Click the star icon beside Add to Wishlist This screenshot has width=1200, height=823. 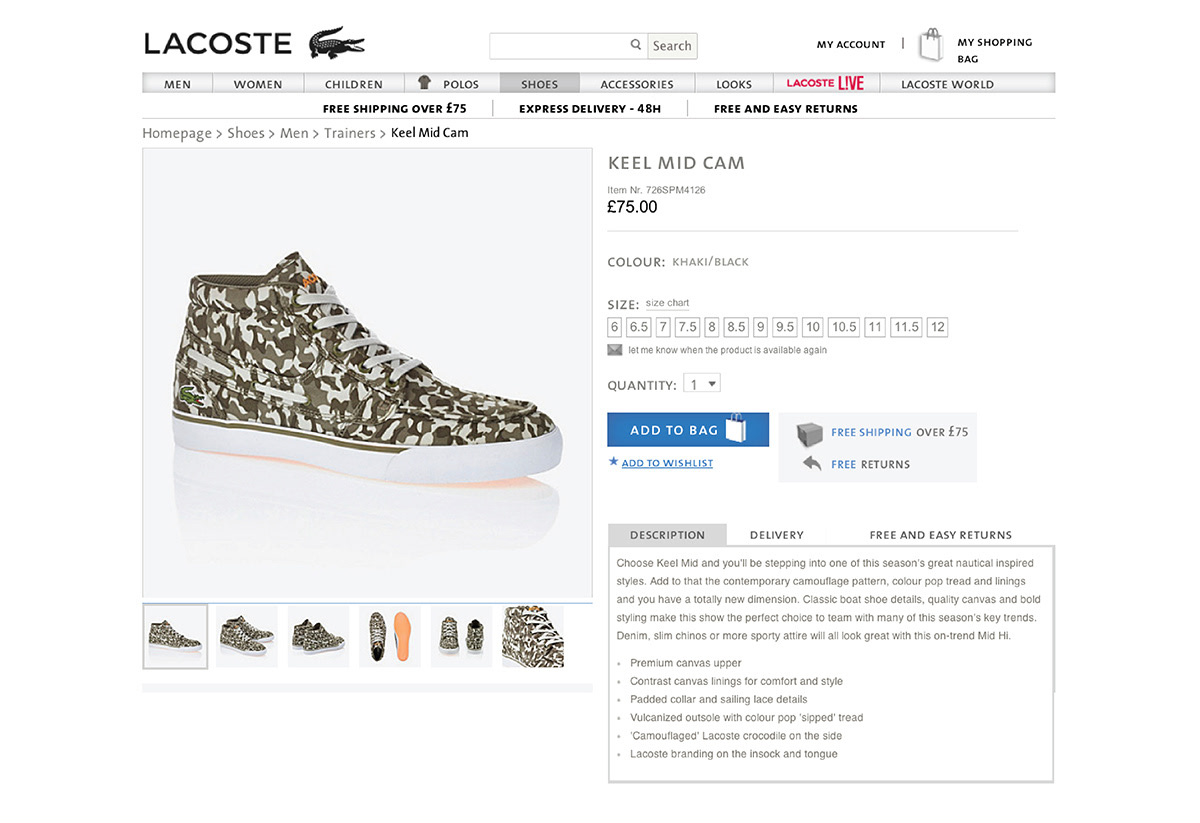pos(614,462)
